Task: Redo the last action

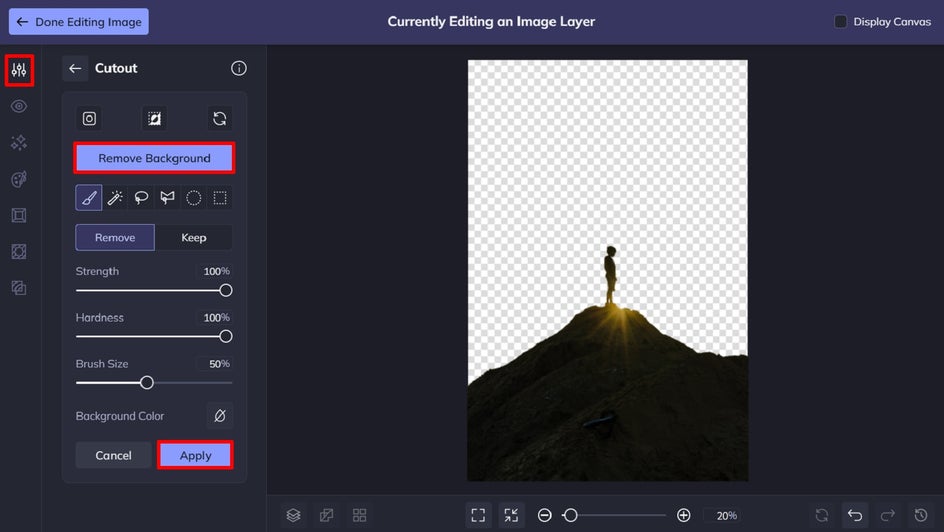Action: tap(888, 515)
